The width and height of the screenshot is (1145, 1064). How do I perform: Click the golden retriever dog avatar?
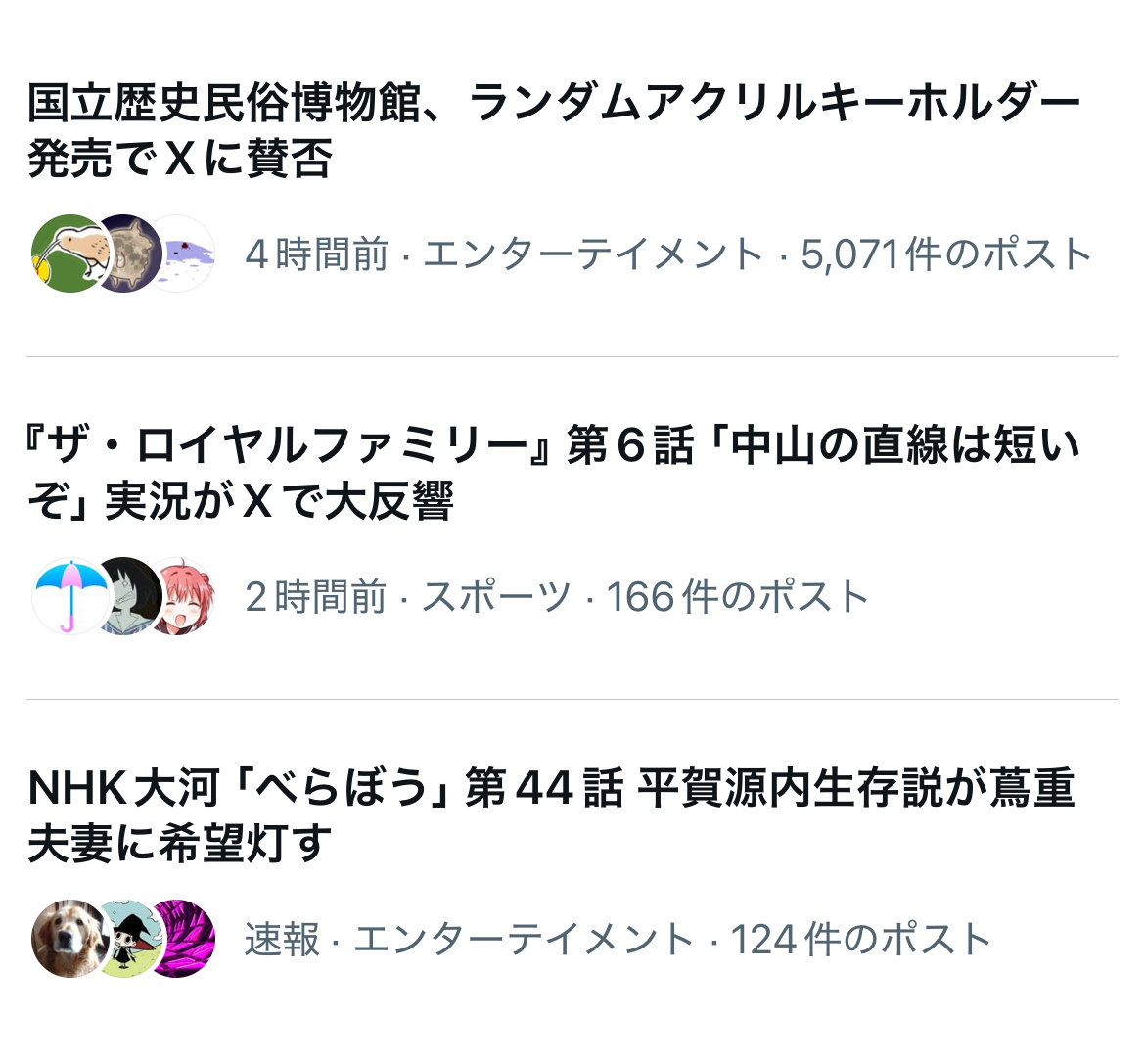click(70, 939)
